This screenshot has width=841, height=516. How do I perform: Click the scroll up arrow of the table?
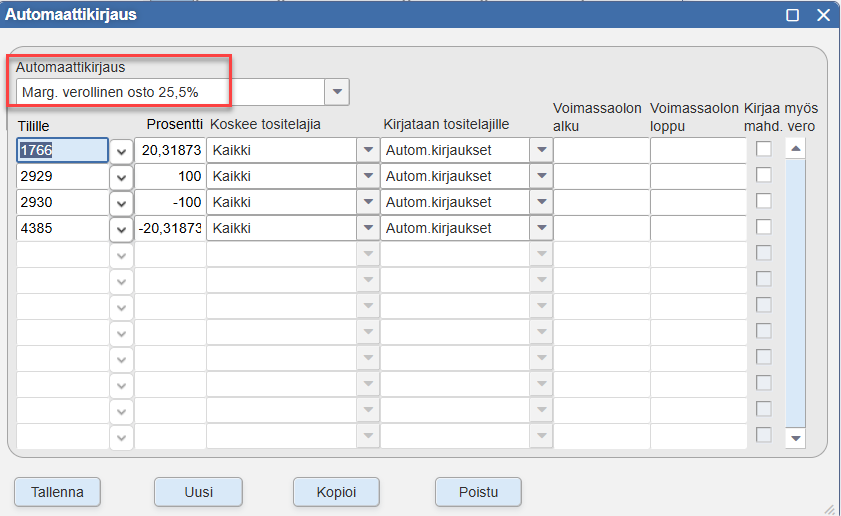tap(795, 149)
